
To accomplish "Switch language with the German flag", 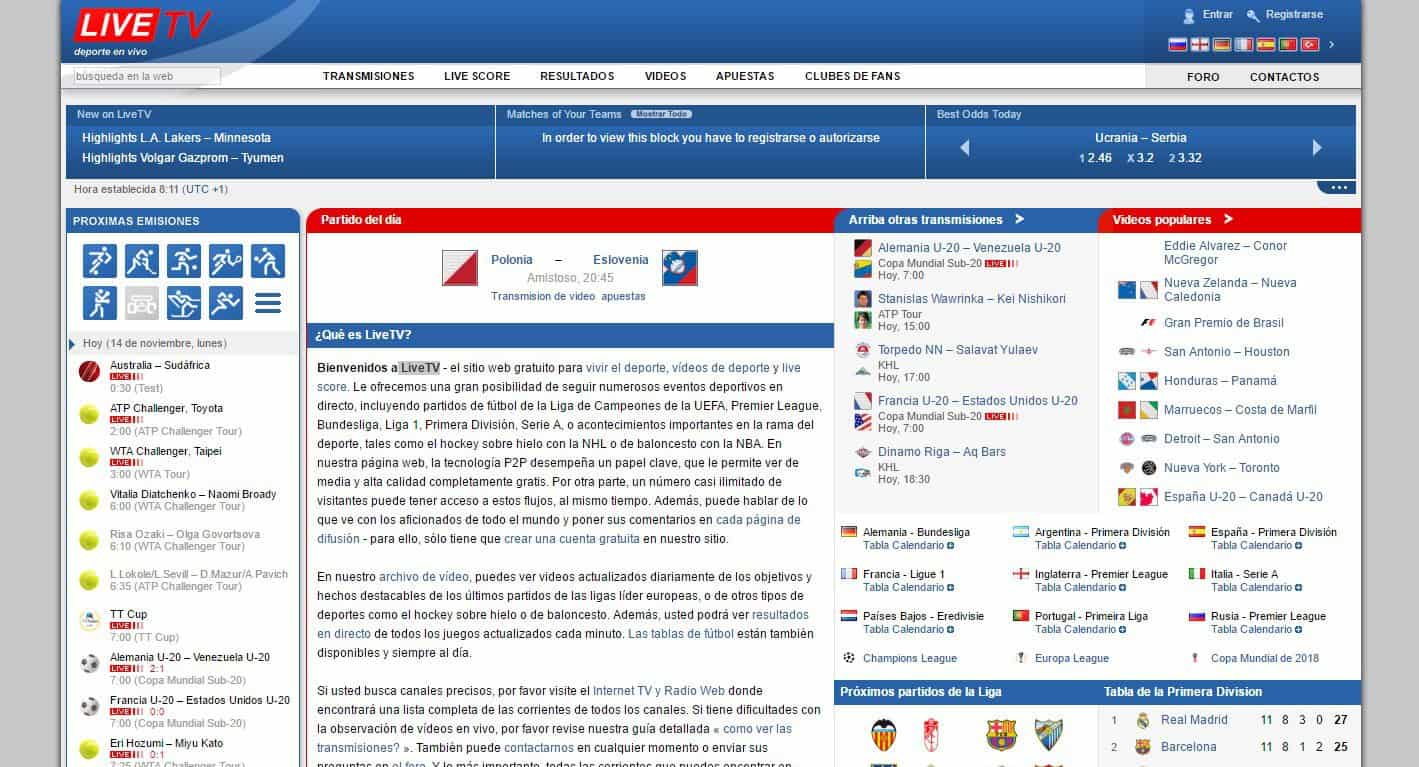I will (x=1221, y=44).
